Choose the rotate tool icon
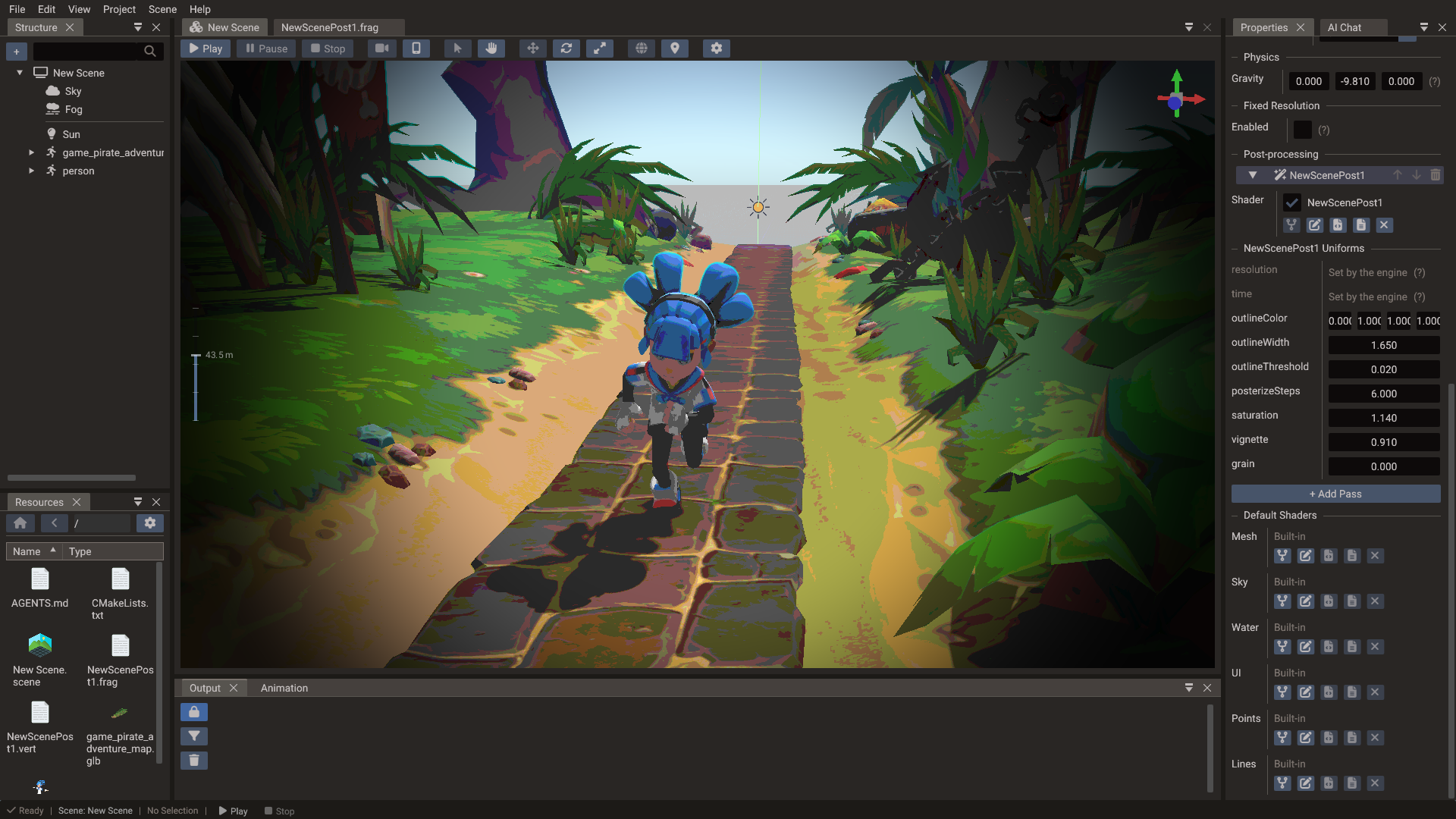1456x819 pixels. (566, 49)
